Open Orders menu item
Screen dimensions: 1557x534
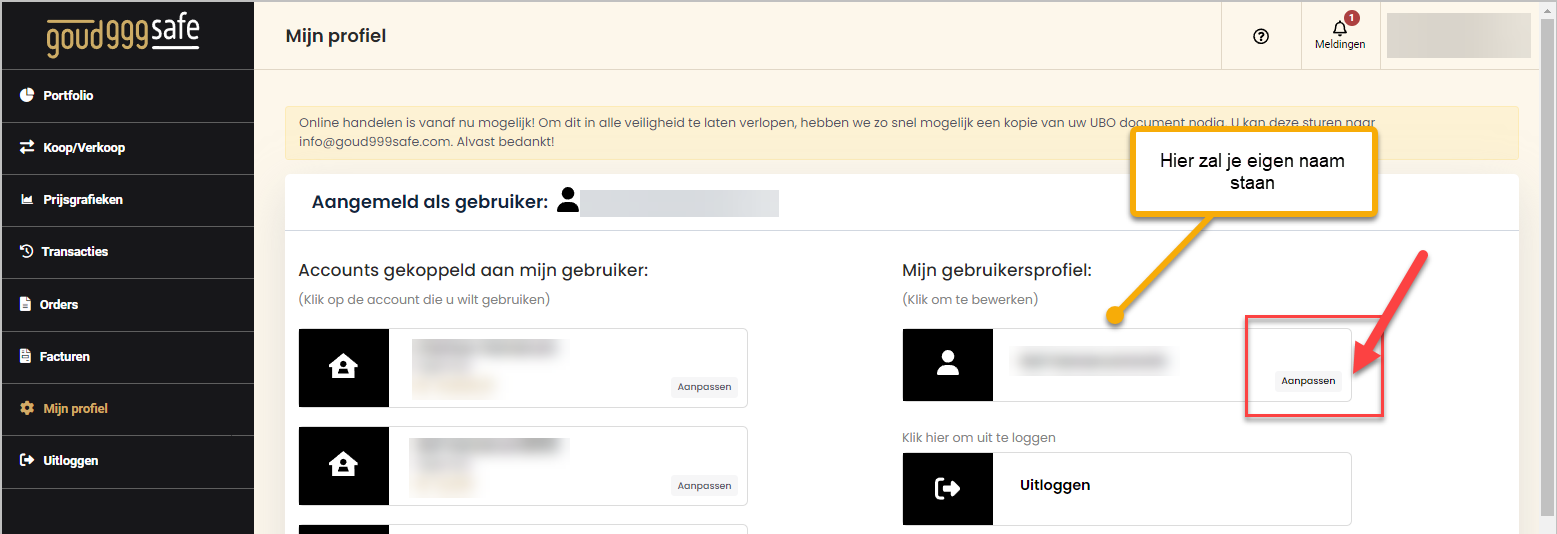click(x=127, y=305)
